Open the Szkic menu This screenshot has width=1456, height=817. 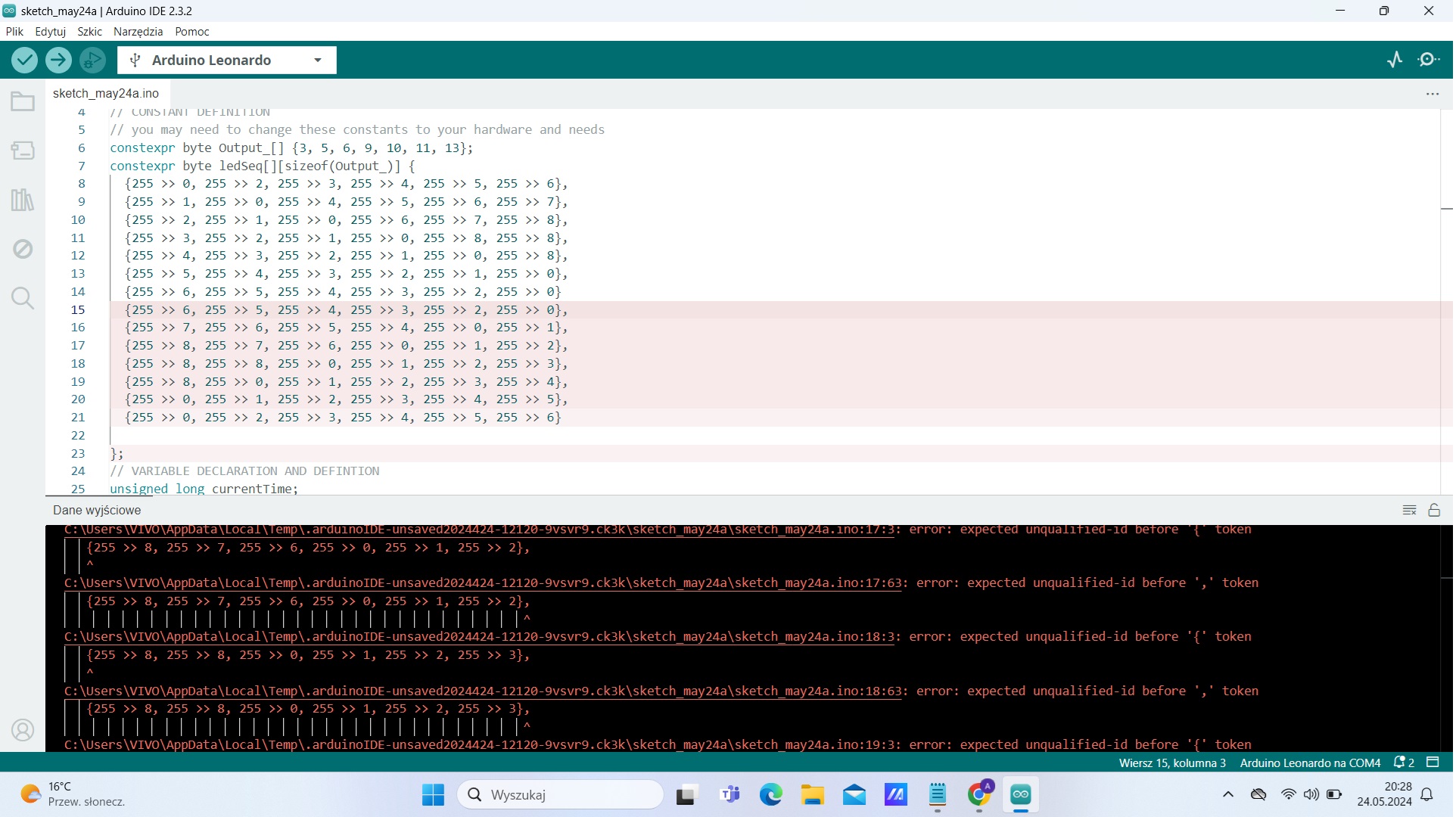pos(89,32)
